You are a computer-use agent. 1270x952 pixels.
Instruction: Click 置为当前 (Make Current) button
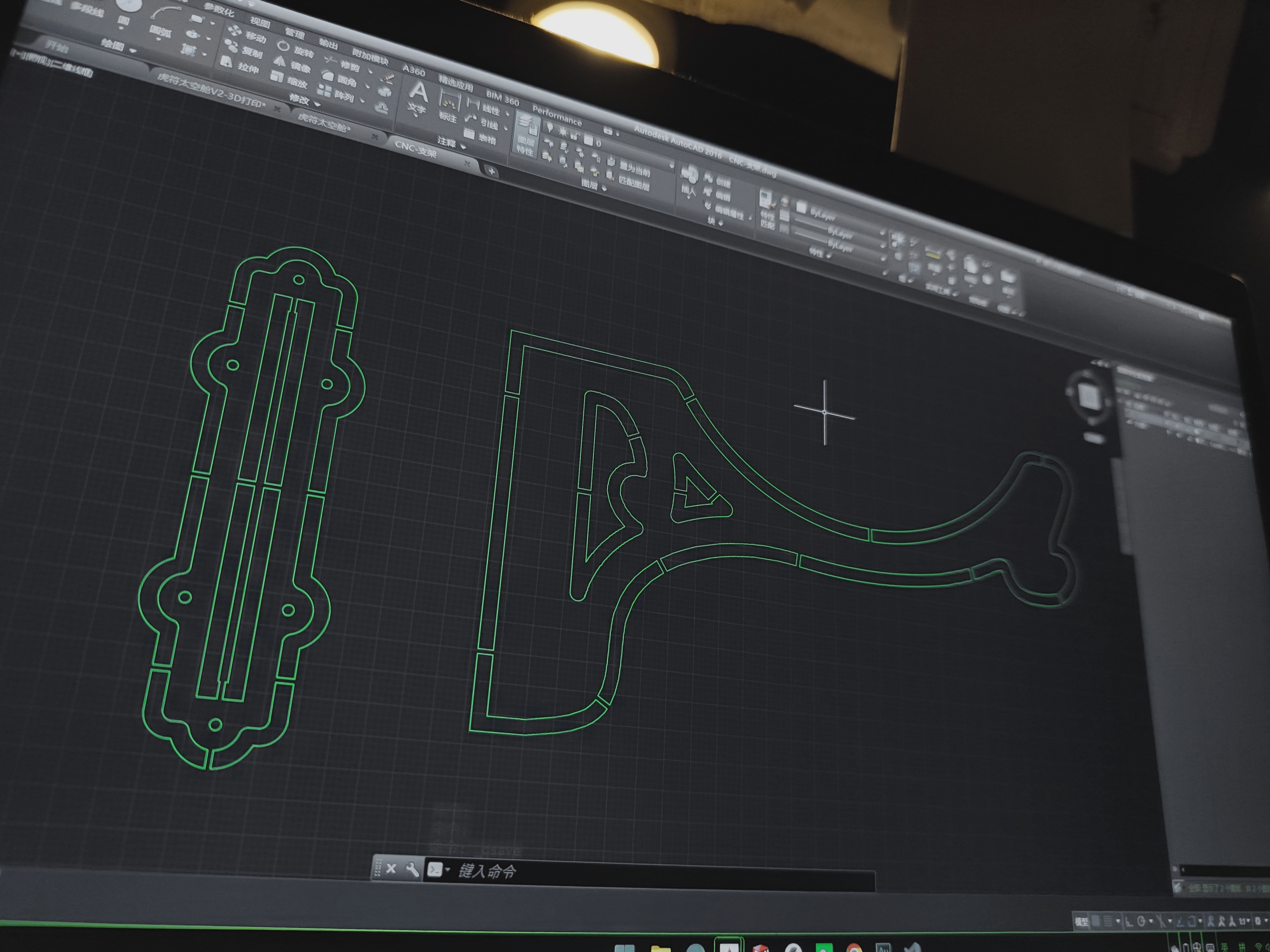pos(634,169)
